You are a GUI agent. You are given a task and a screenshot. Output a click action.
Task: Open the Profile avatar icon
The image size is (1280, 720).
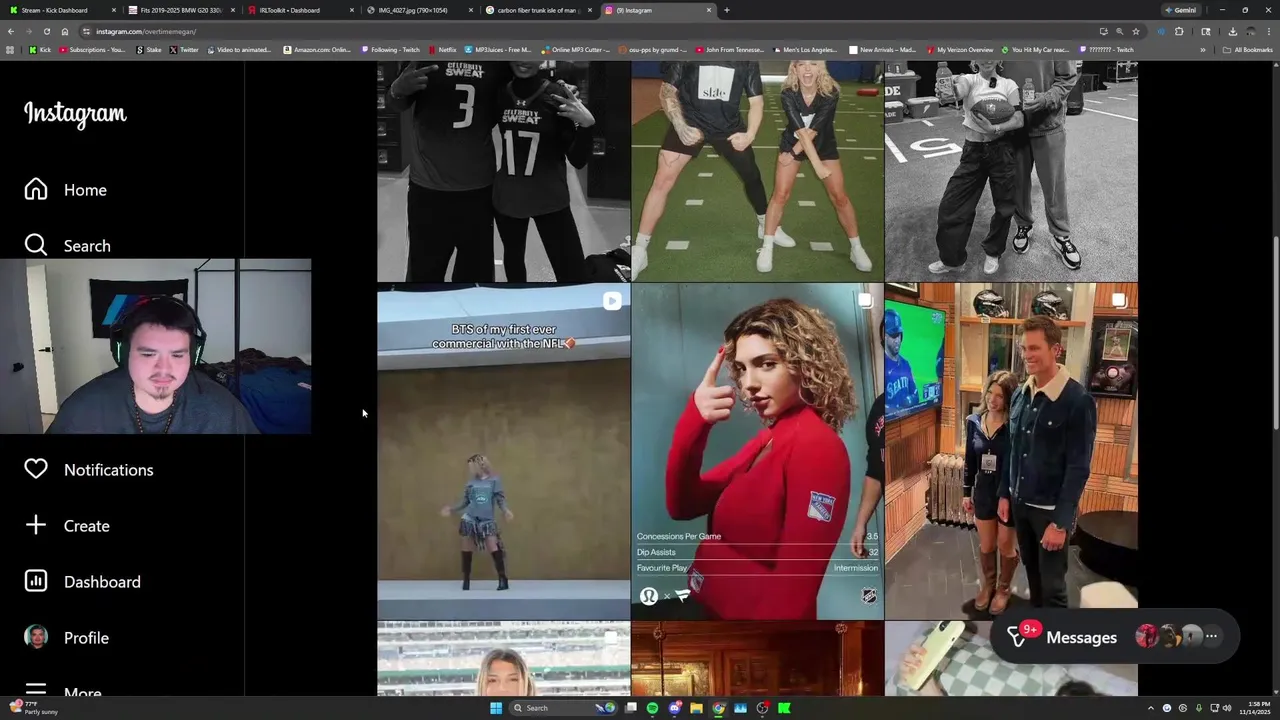point(36,637)
